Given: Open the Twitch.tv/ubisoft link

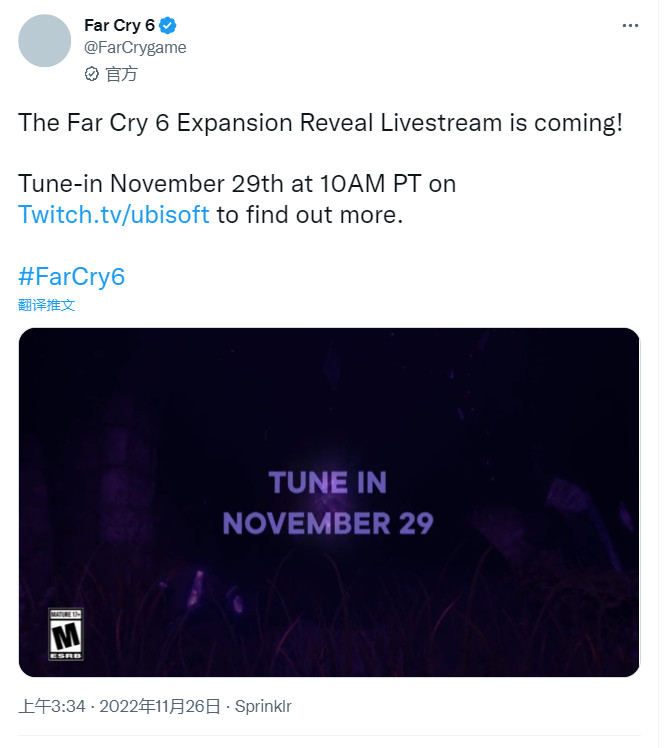Looking at the screenshot, I should tap(114, 215).
